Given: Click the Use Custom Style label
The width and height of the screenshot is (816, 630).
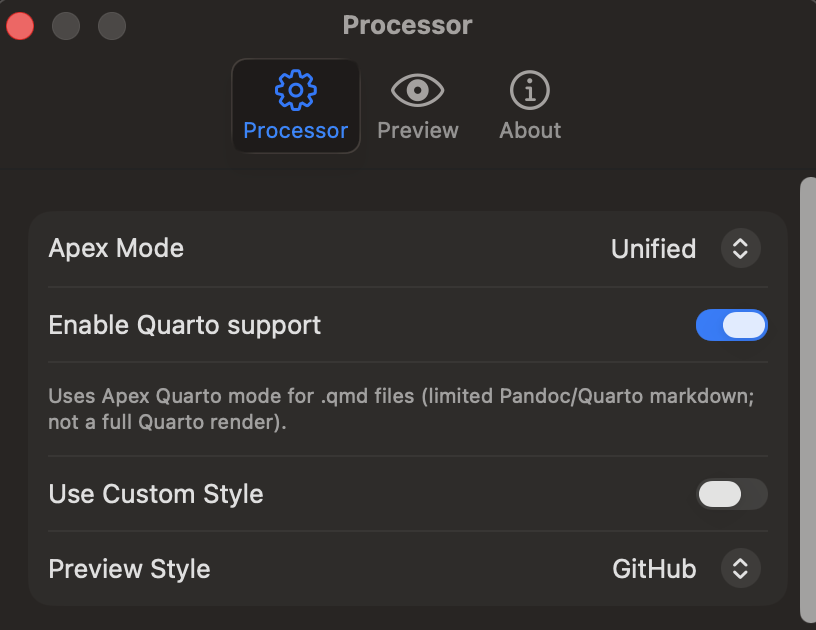Looking at the screenshot, I should 156,494.
